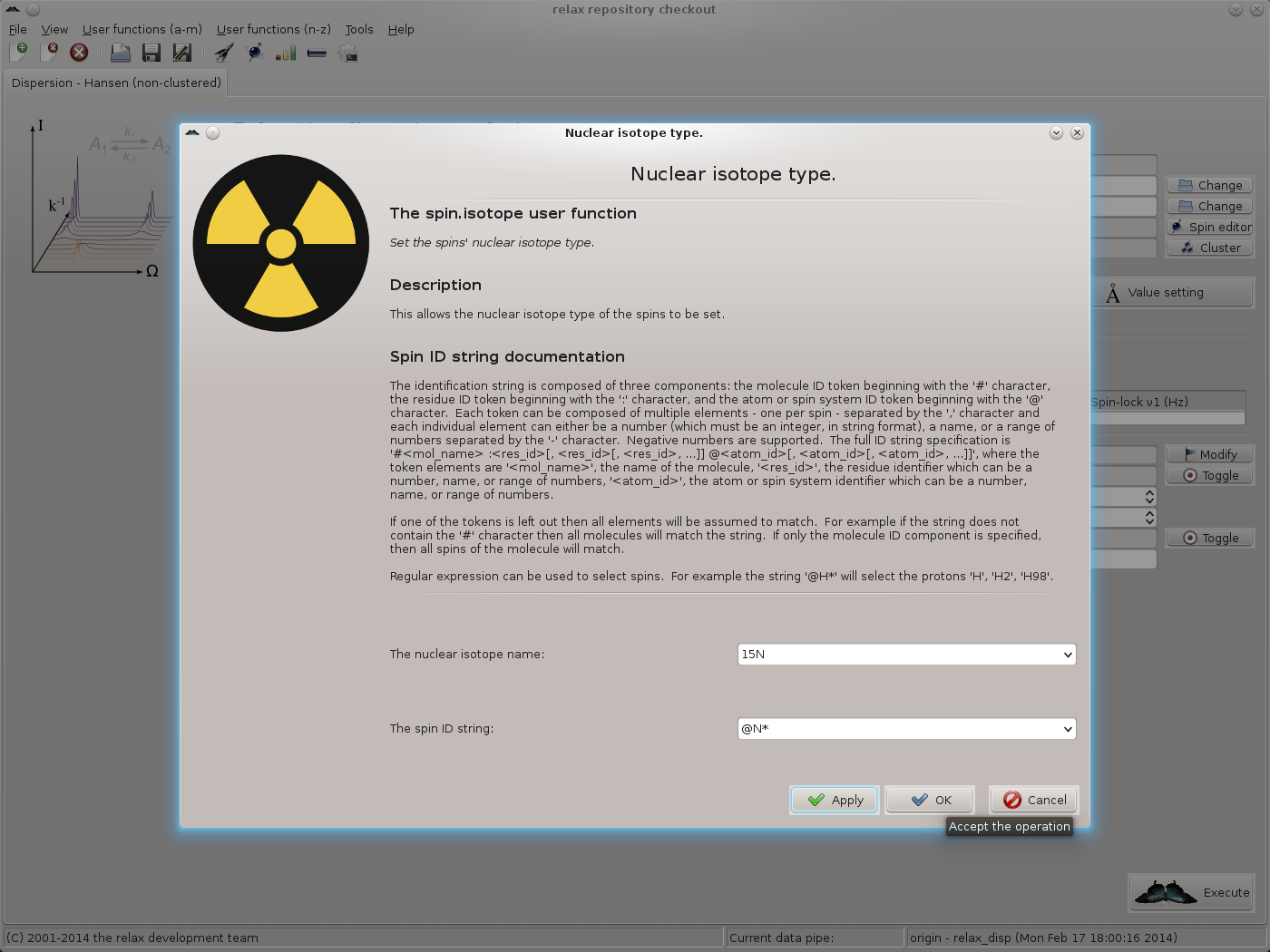The image size is (1270, 952).
Task: Open the relax controller rocket icon
Action: pos(224,53)
